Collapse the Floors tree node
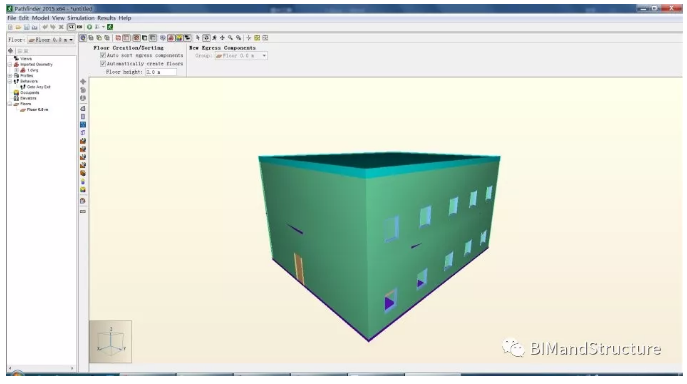Screen dimensions: 687x384 point(11,104)
